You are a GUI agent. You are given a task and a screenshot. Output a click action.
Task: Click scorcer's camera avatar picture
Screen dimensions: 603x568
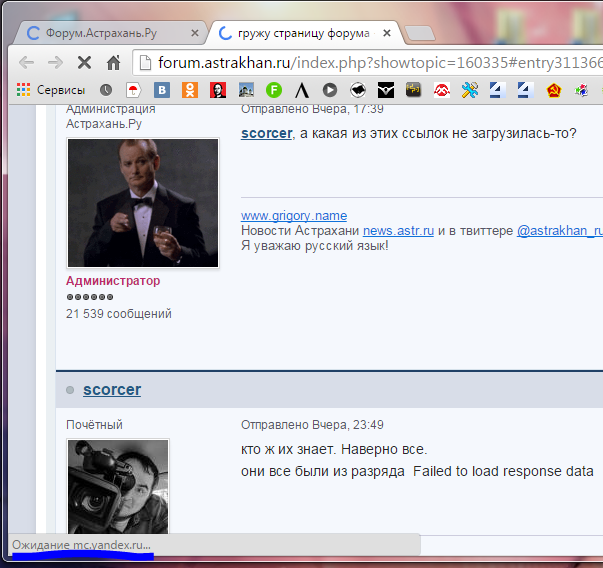pos(118,486)
